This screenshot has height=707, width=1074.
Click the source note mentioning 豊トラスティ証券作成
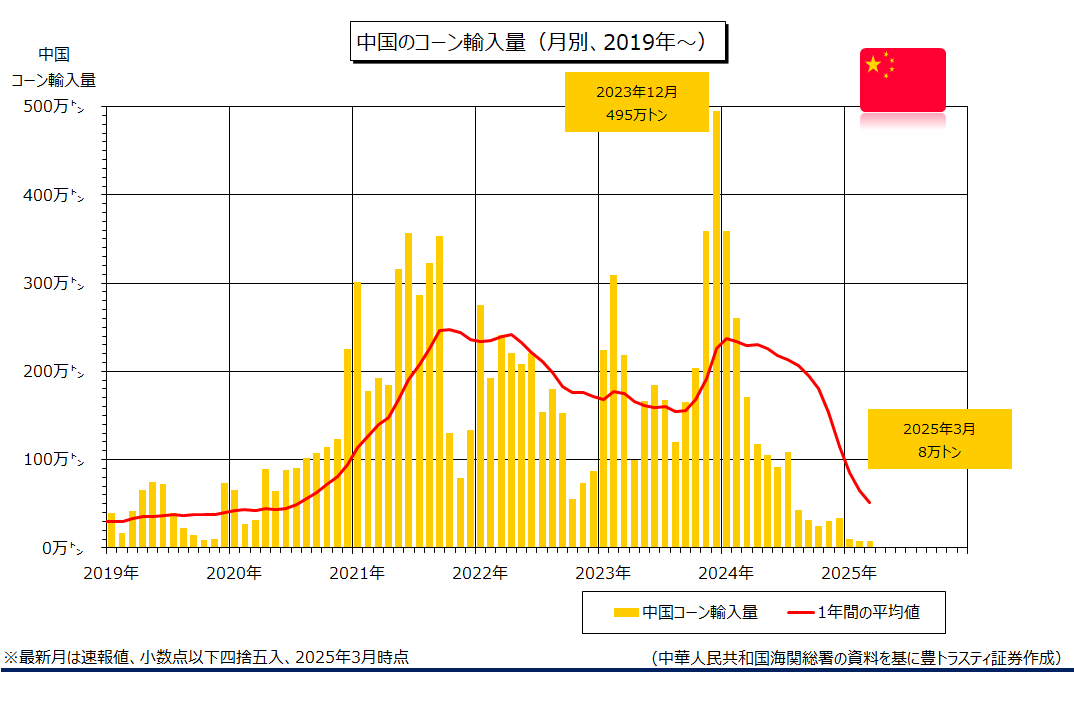(x=856, y=658)
